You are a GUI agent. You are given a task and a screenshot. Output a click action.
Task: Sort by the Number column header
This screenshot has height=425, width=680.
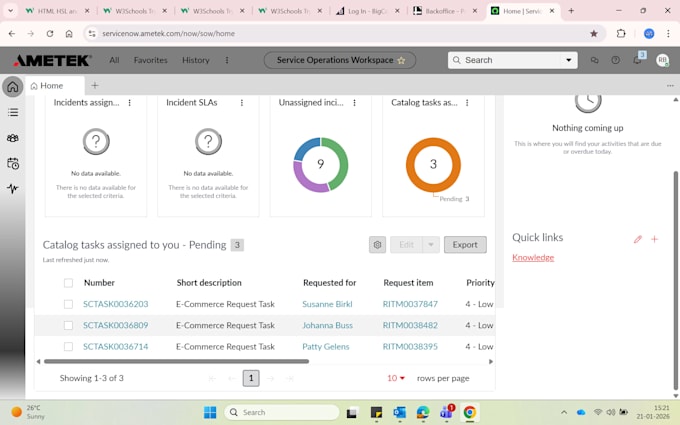99,283
